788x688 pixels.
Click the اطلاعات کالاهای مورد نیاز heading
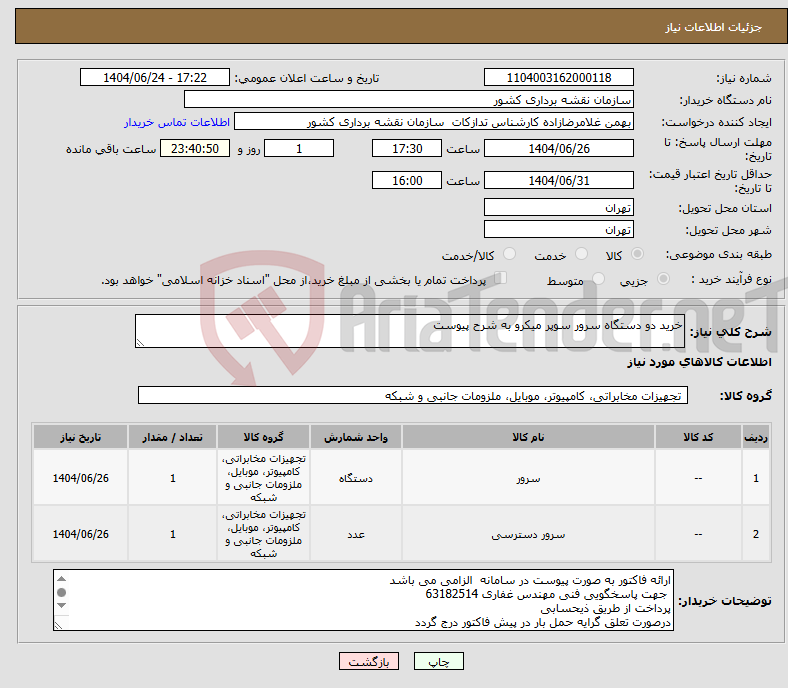699,362
